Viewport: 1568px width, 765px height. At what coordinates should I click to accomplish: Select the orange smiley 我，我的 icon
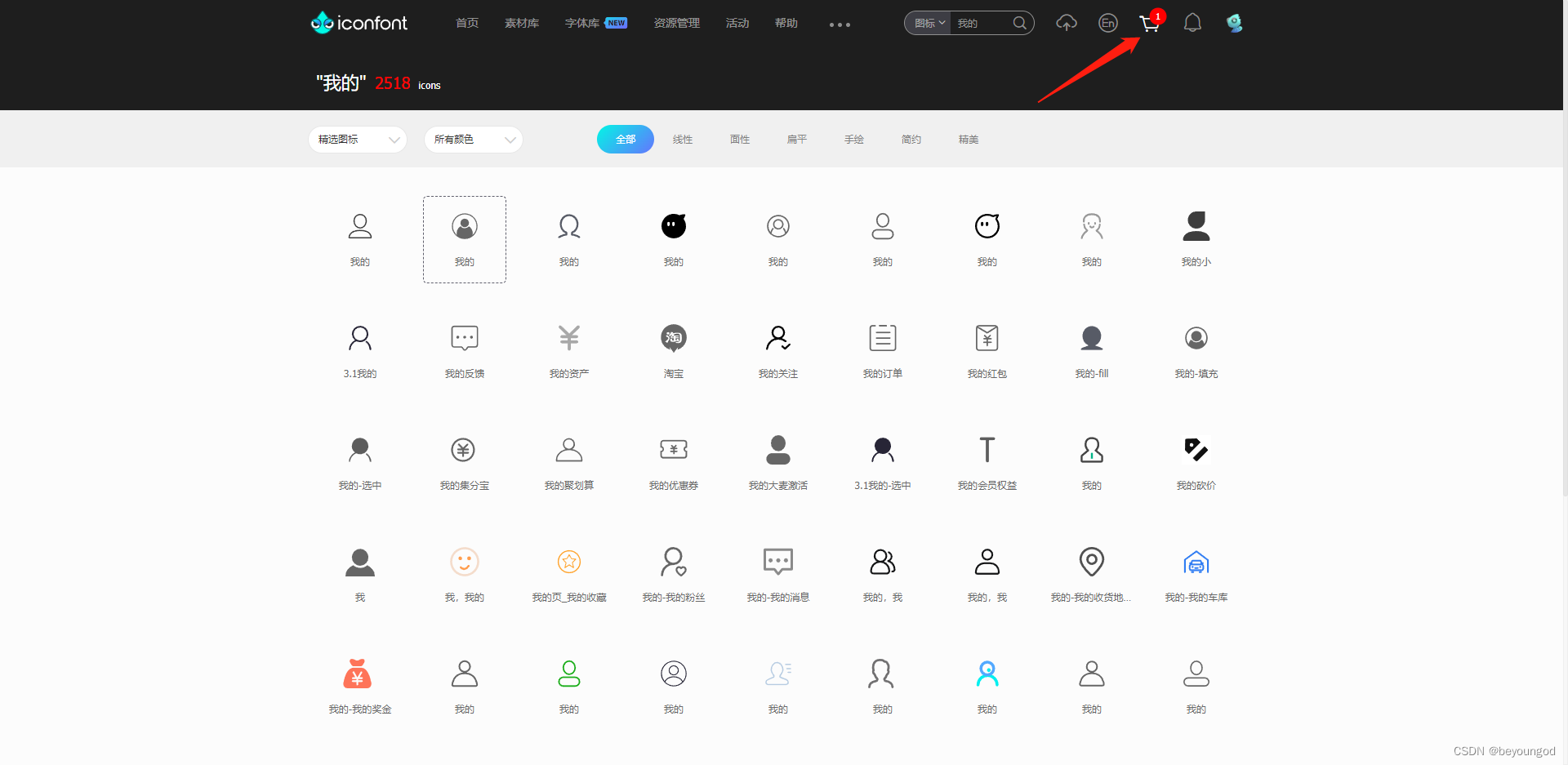[x=465, y=562]
